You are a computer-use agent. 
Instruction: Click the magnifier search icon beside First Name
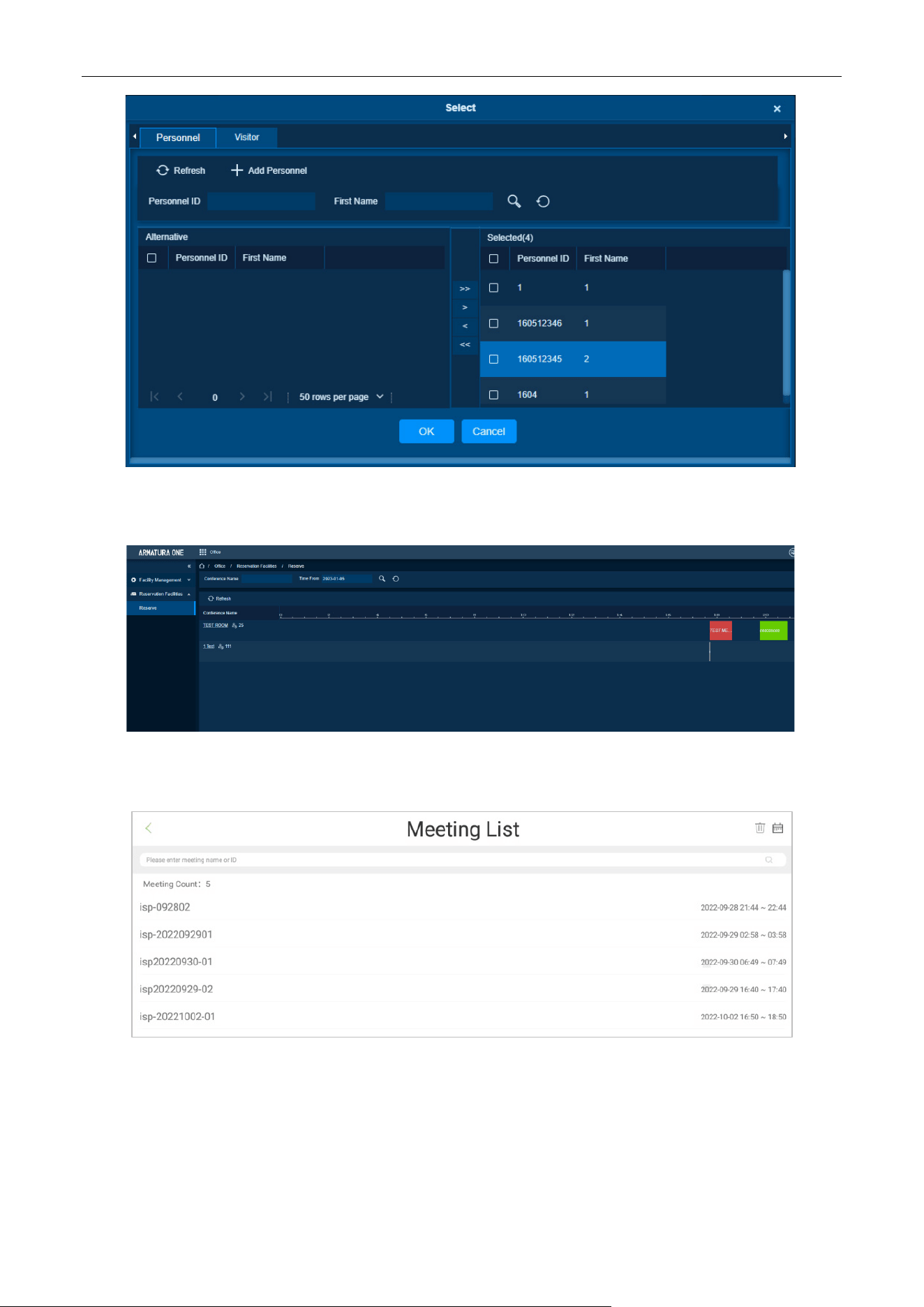tap(514, 201)
